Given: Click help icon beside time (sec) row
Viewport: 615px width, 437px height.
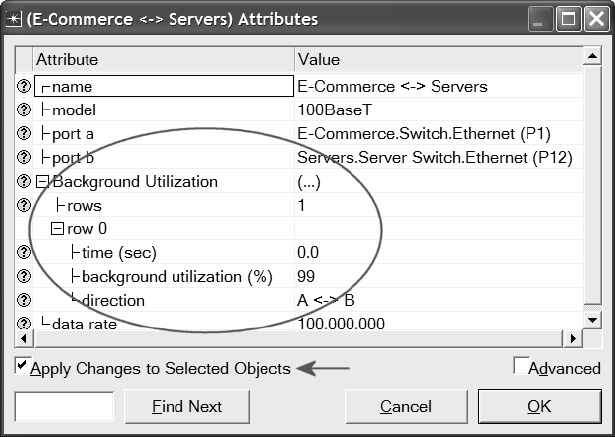Looking at the screenshot, I should pos(24,252).
